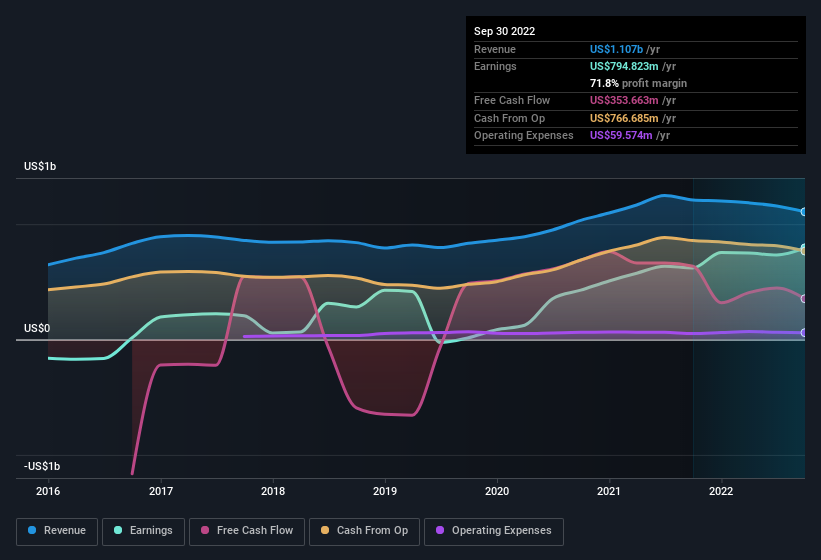Image resolution: width=821 pixels, height=560 pixels.
Task: Click the US$1.107b revenue value
Action: click(x=616, y=49)
